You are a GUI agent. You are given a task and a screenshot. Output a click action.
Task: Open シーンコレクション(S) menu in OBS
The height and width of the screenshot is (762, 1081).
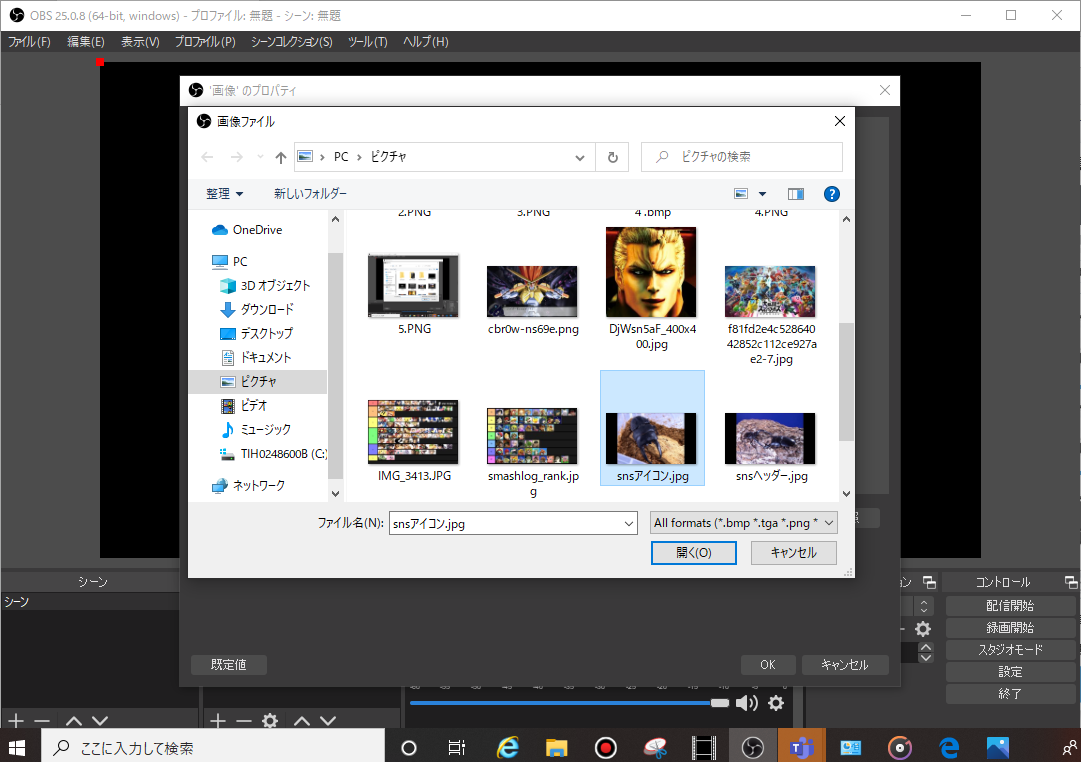tap(292, 42)
